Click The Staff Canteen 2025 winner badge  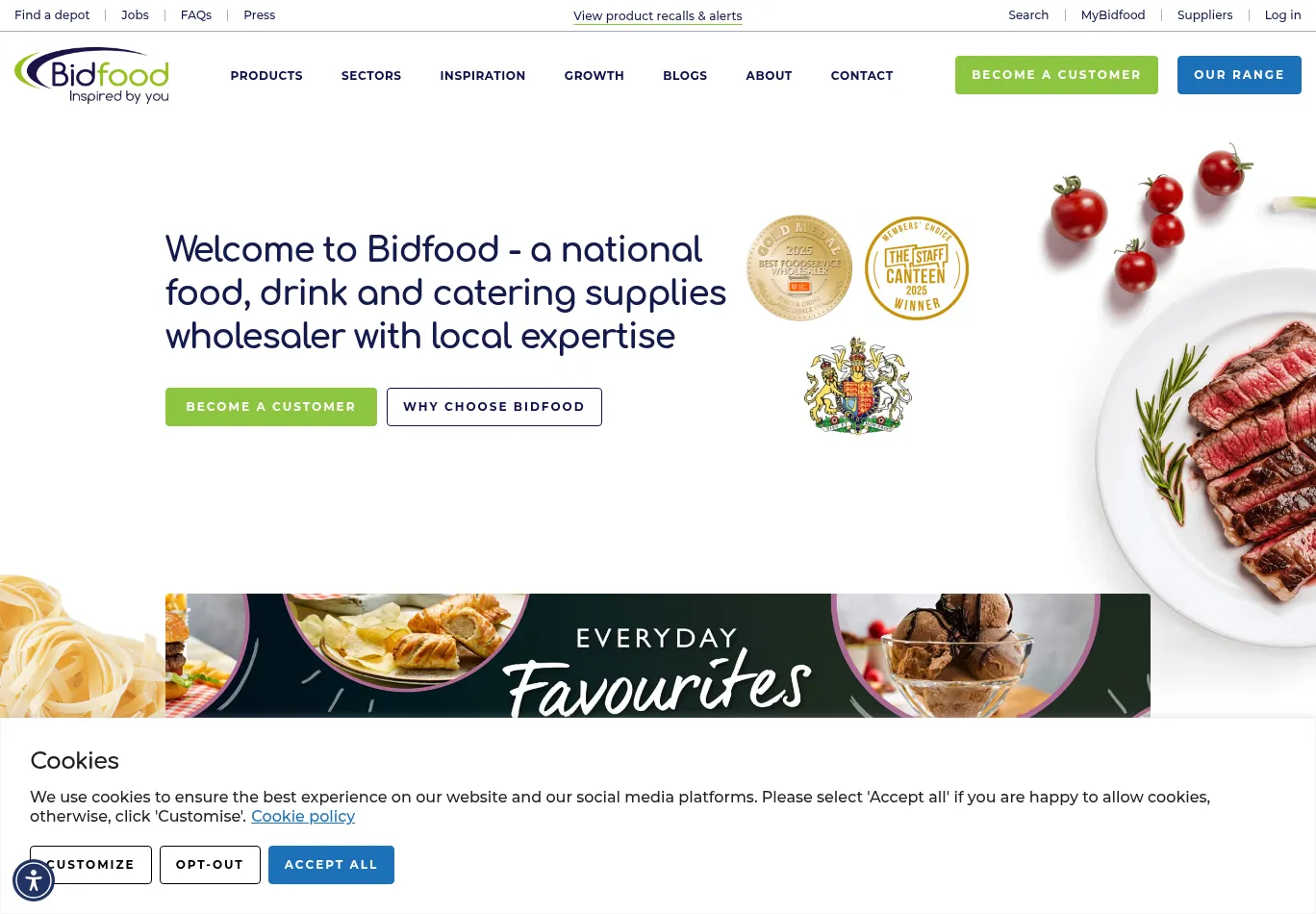tap(917, 267)
